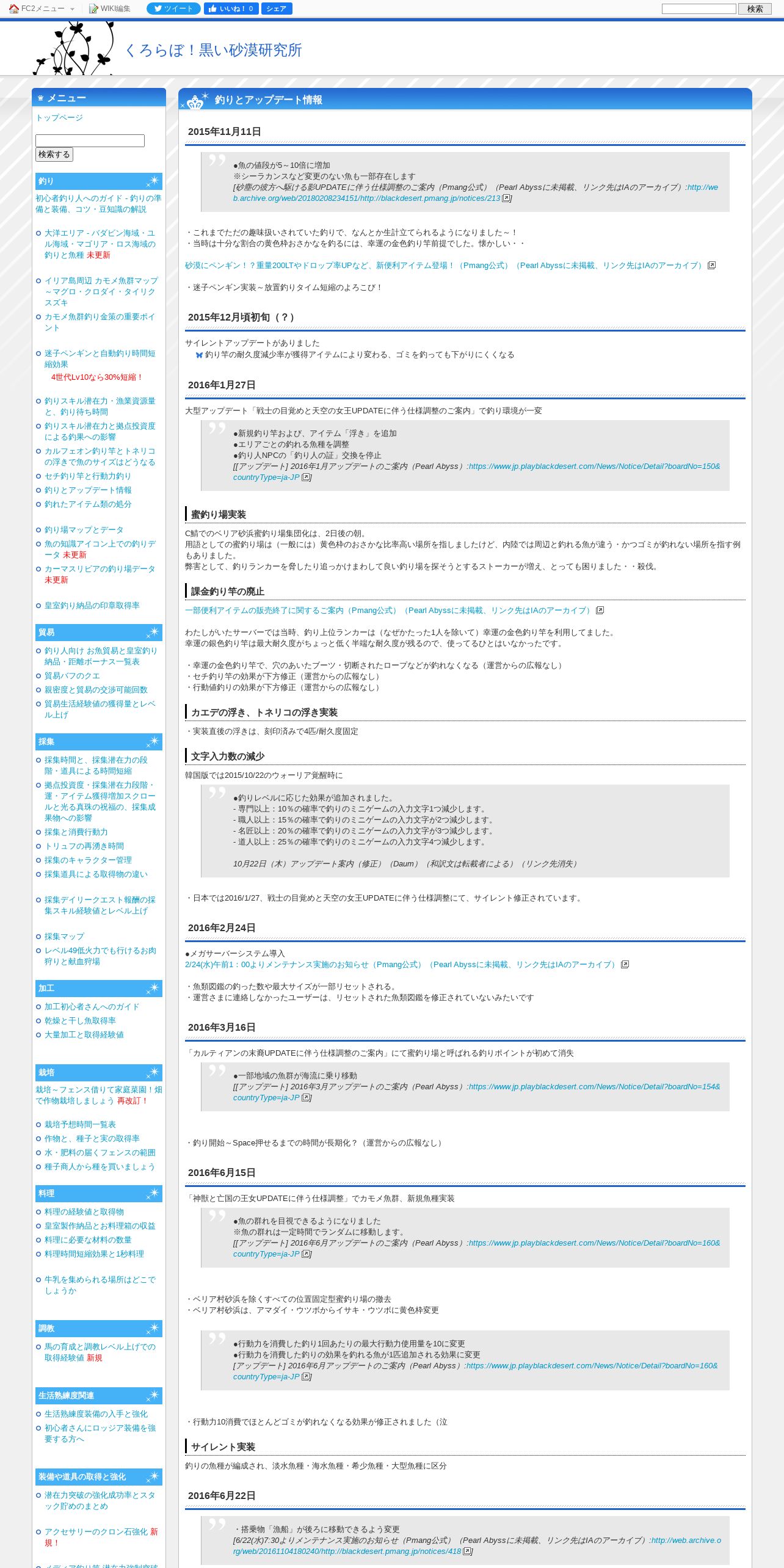Image resolution: width=784 pixels, height=1568 pixels.
Task: Open 親密度と貿易の交渉可能回数 link
Action: point(96,689)
